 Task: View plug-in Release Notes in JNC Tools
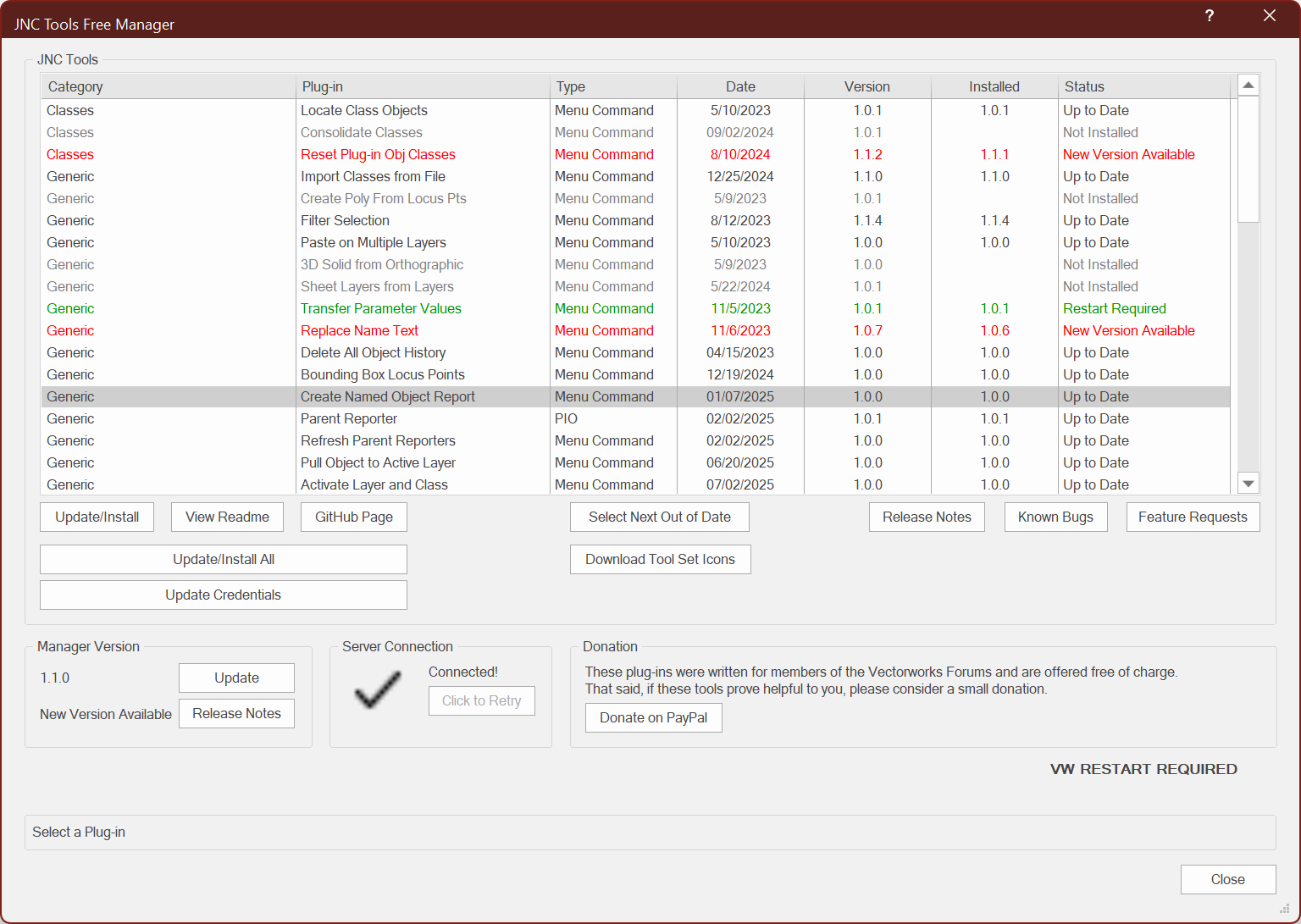click(927, 517)
